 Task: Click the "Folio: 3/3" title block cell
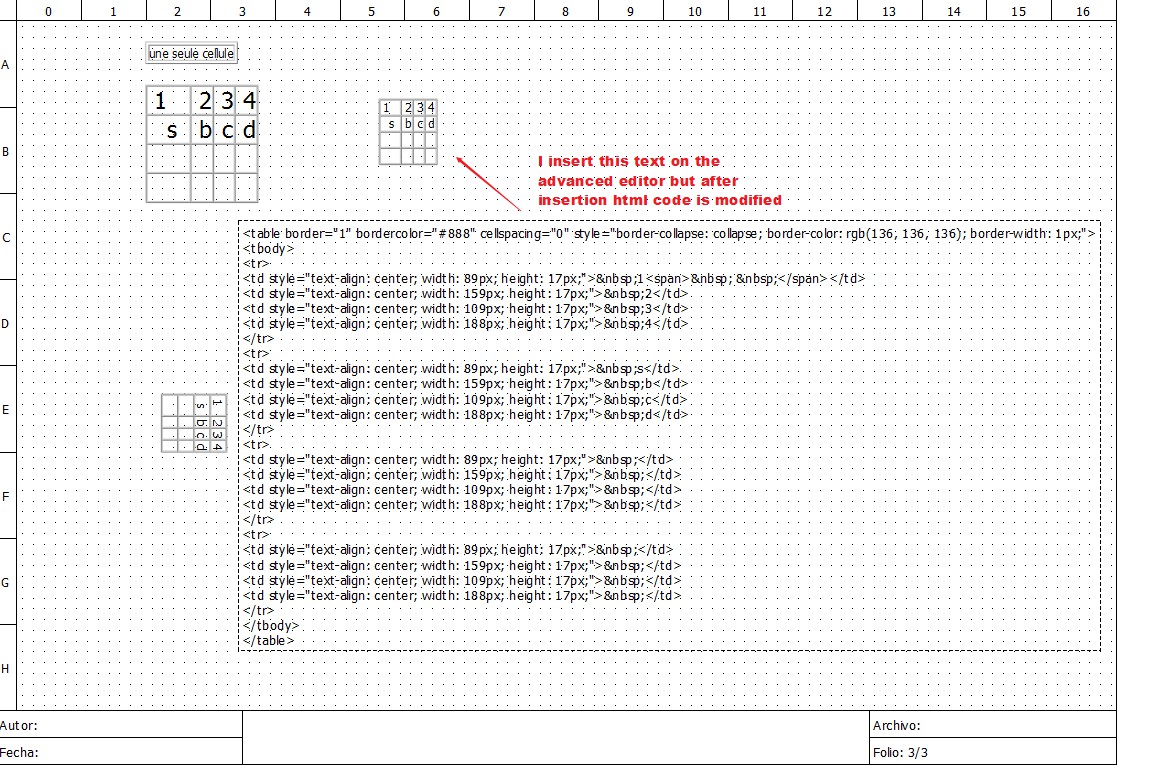pyautogui.click(x=990, y=752)
